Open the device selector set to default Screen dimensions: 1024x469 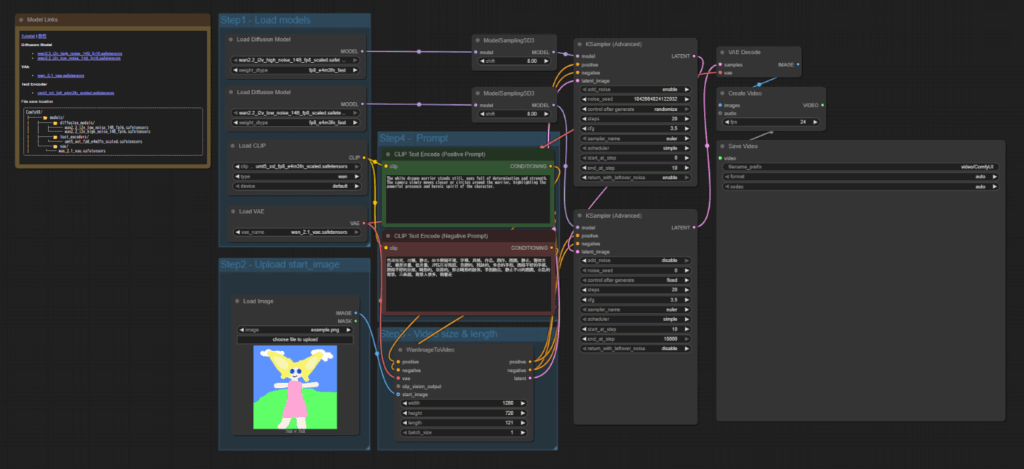(296, 186)
